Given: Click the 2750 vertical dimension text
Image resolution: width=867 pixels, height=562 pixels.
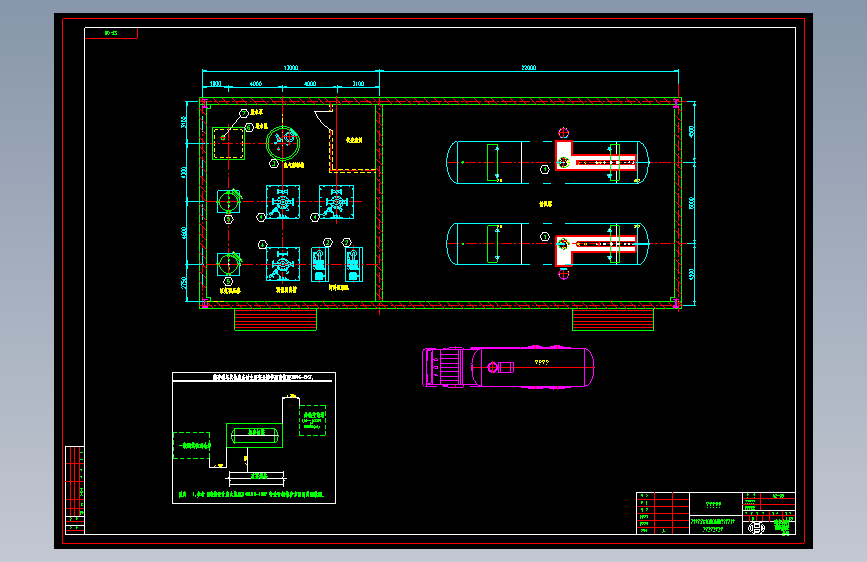Looking at the screenshot, I should pyautogui.click(x=184, y=283).
